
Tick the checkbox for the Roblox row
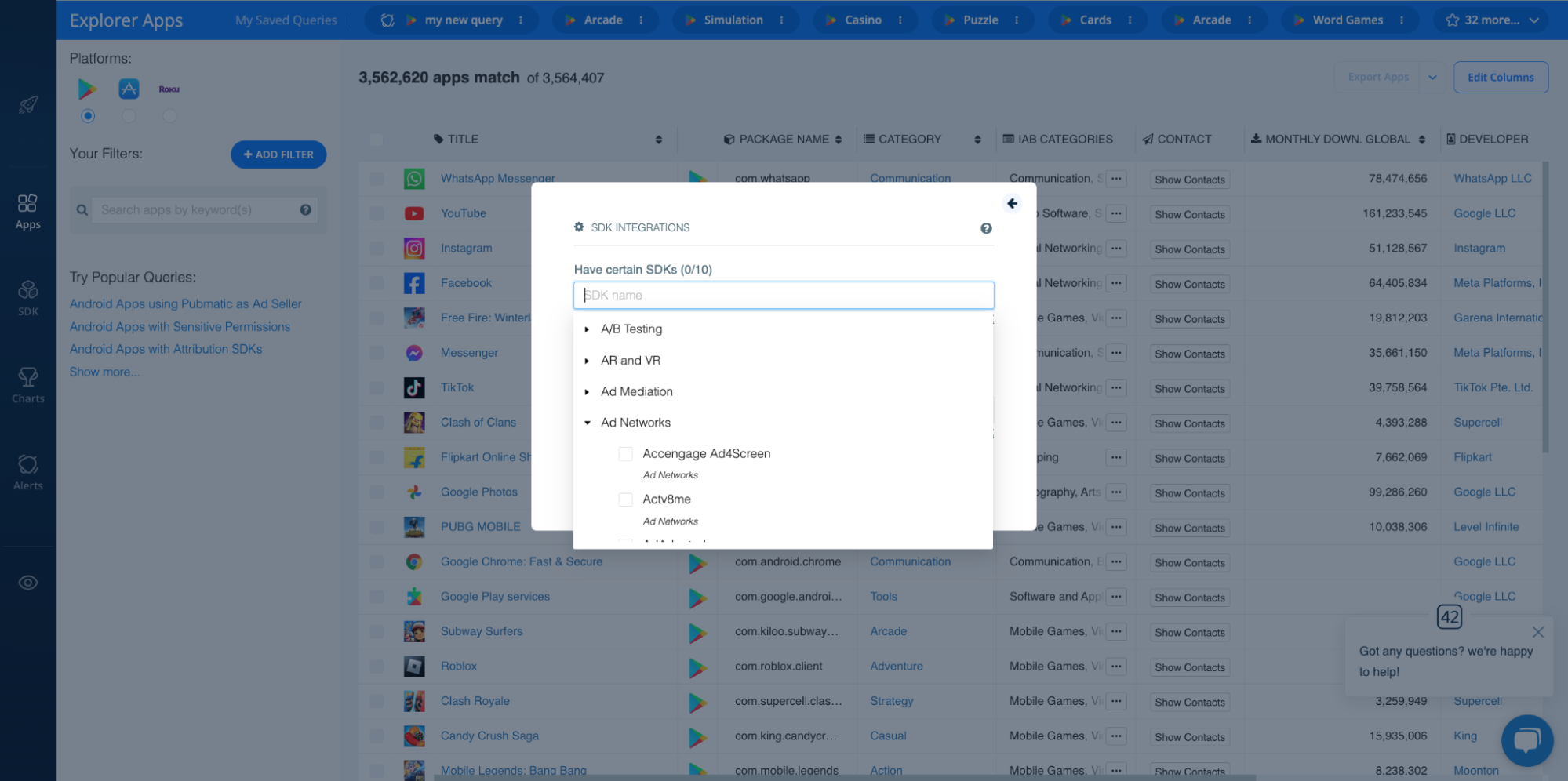[377, 667]
